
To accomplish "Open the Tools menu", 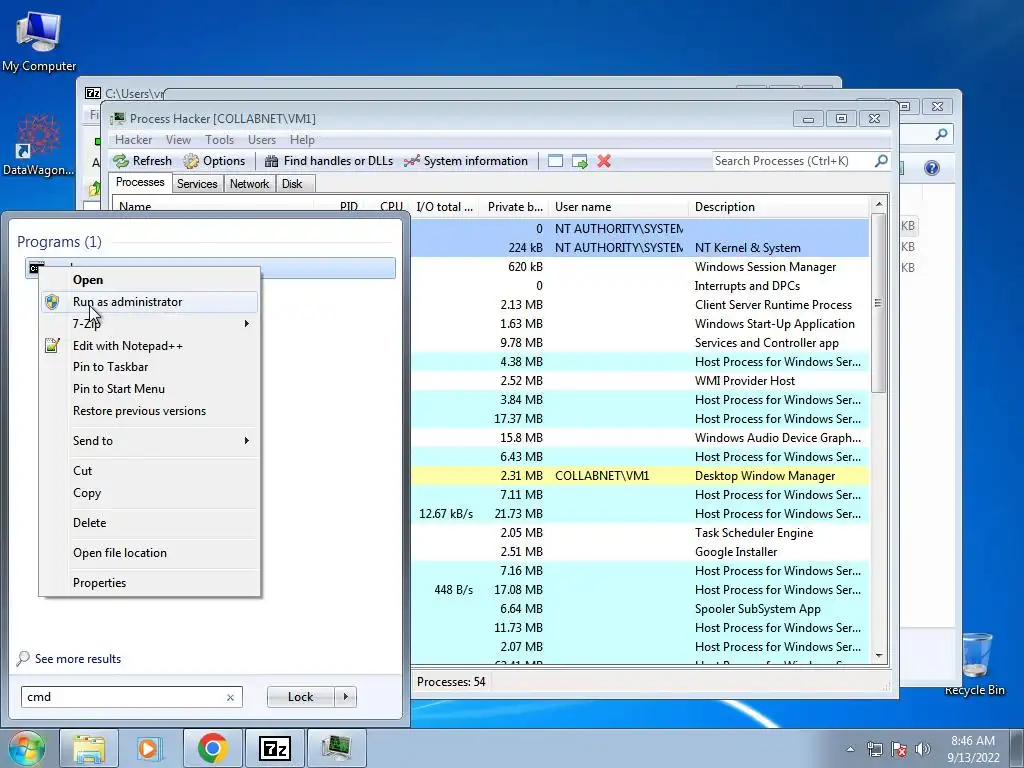I will click(219, 140).
